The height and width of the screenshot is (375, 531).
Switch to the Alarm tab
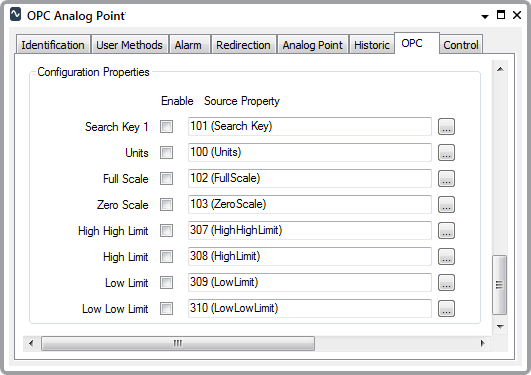click(x=188, y=45)
